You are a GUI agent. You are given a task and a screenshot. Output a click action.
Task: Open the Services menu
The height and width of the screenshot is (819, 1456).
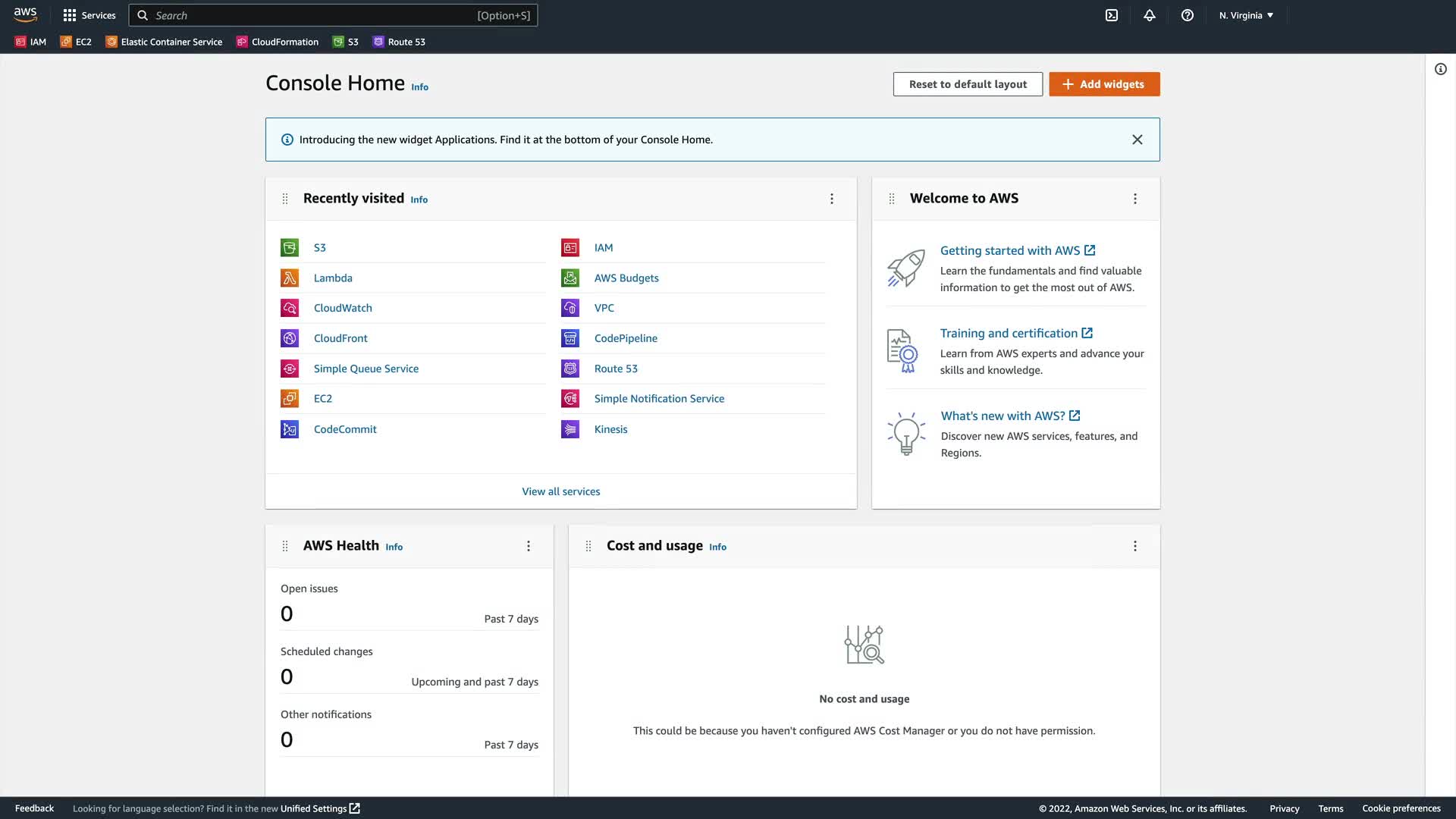point(89,15)
